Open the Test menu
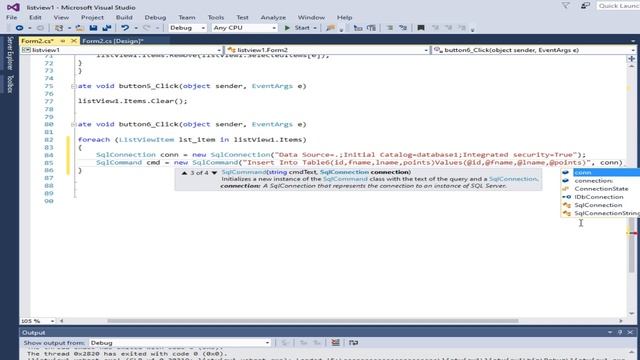 (242, 18)
